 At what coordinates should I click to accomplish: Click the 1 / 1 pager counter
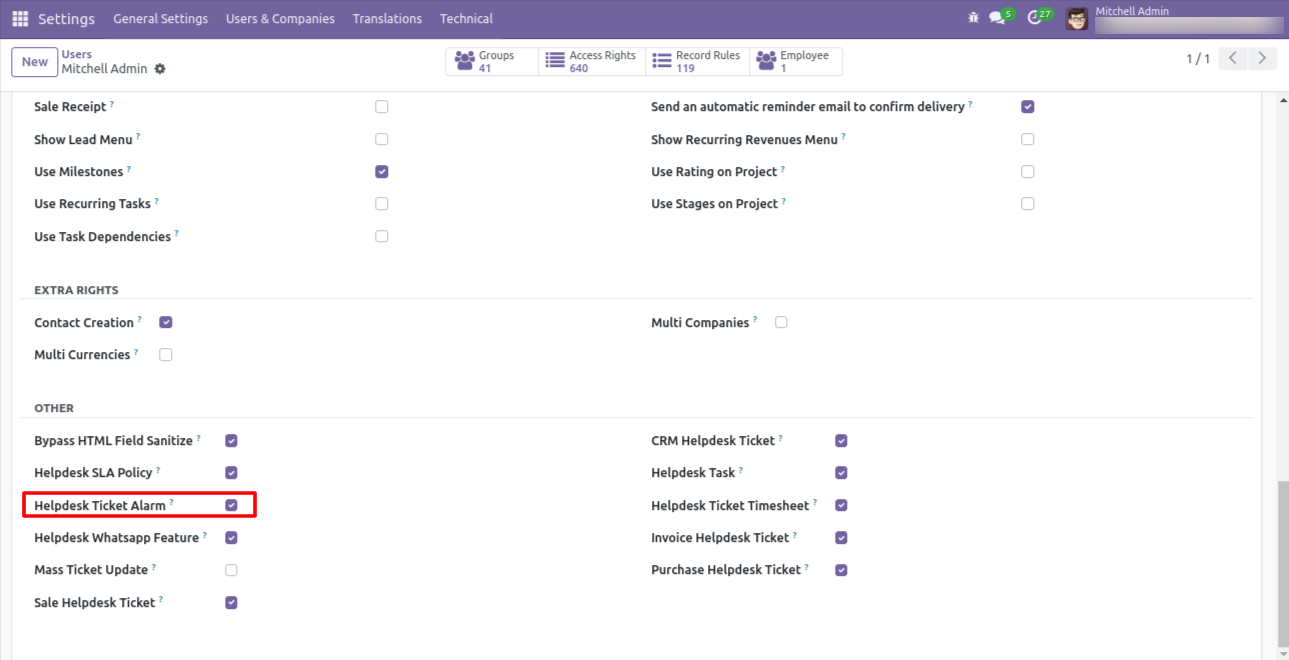coord(1198,59)
